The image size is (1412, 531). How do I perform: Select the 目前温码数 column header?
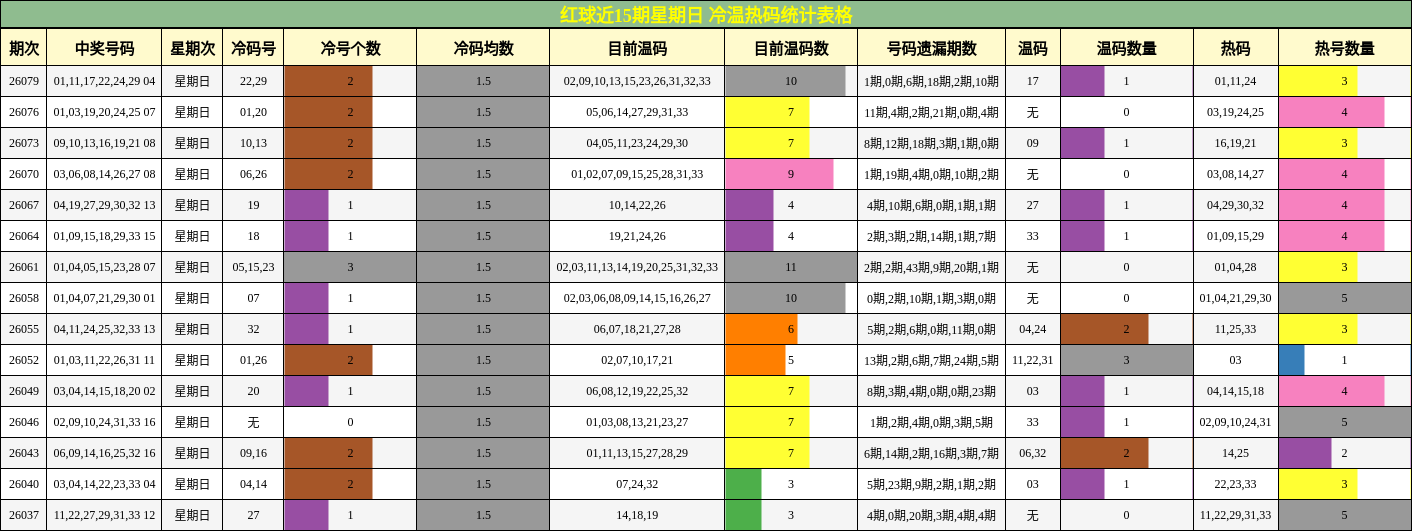[791, 48]
